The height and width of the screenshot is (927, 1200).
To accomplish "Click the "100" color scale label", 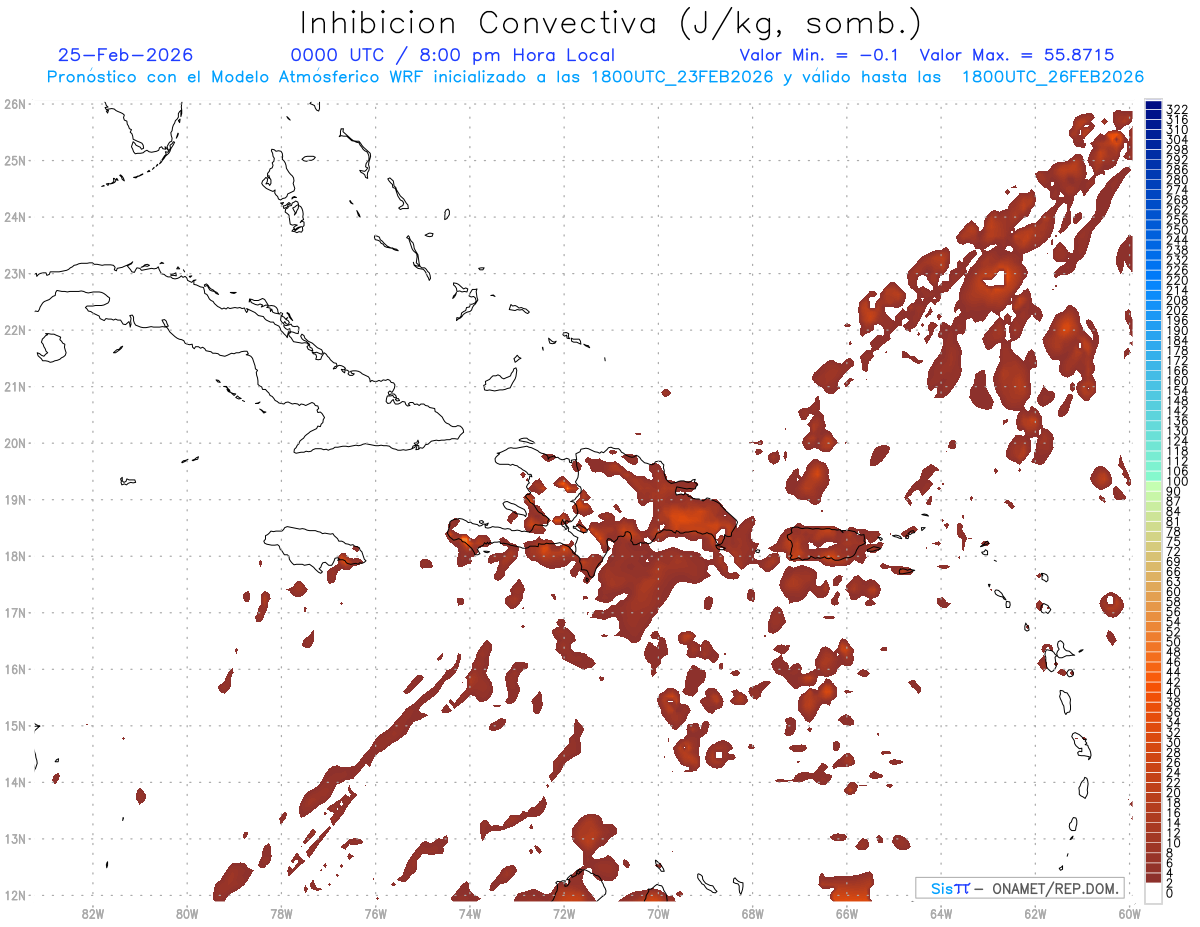I will point(1177,482).
